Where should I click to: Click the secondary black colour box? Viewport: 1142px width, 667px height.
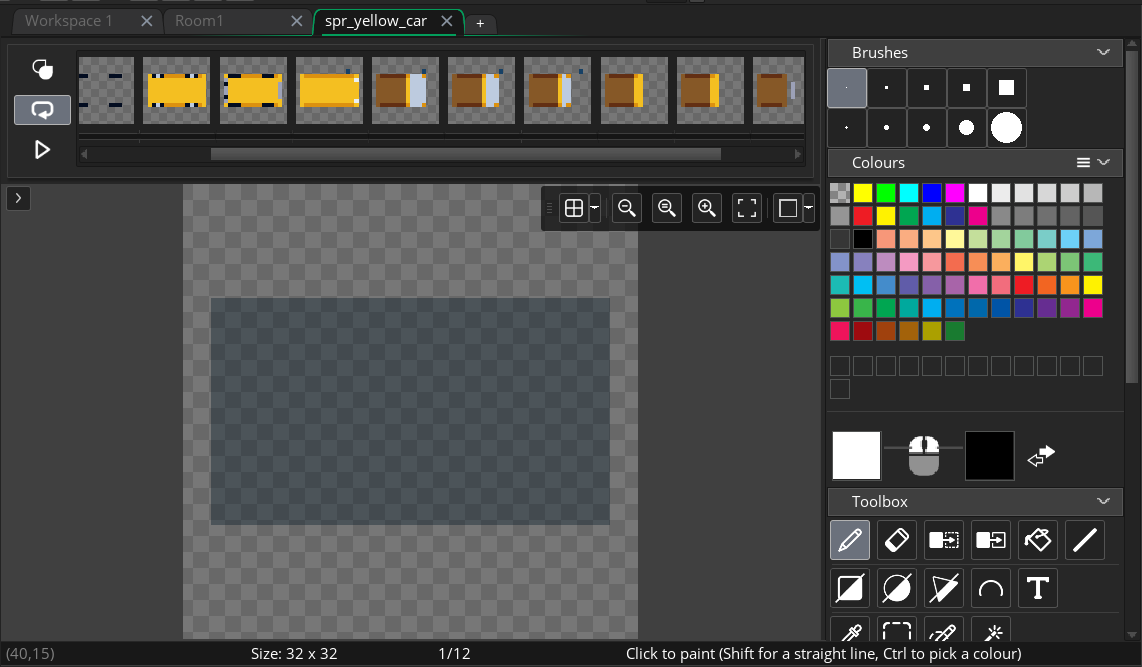coord(989,456)
